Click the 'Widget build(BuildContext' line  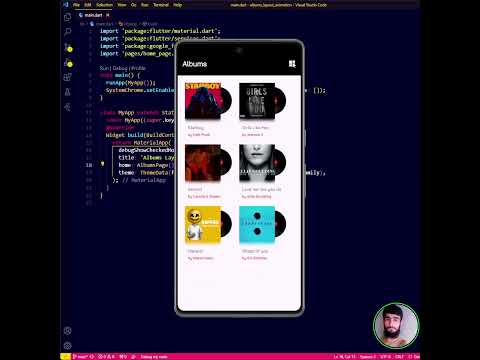tap(140, 135)
